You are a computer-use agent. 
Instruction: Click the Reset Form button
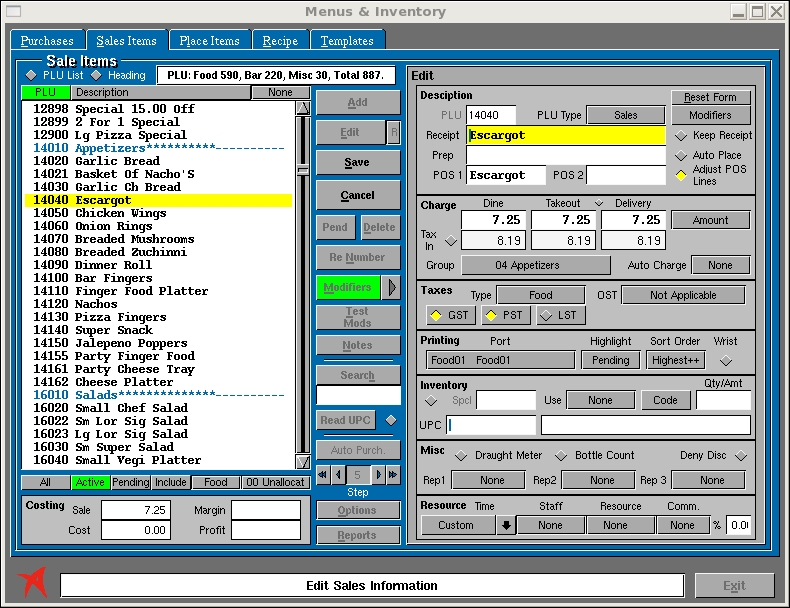click(x=710, y=97)
